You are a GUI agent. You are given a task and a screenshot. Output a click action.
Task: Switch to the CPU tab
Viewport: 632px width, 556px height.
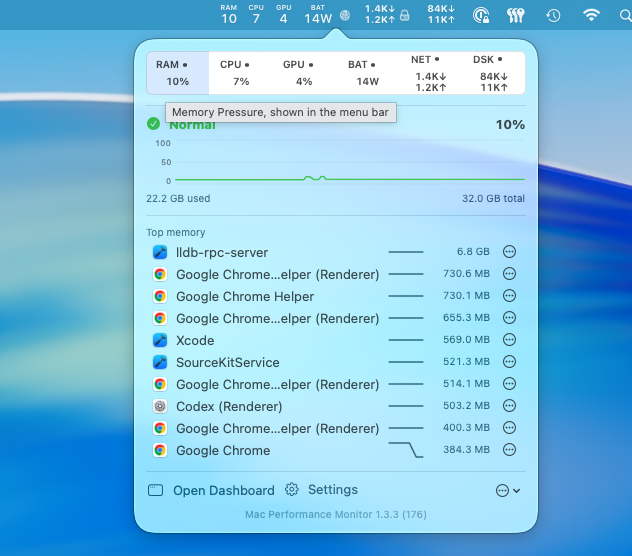pos(241,73)
